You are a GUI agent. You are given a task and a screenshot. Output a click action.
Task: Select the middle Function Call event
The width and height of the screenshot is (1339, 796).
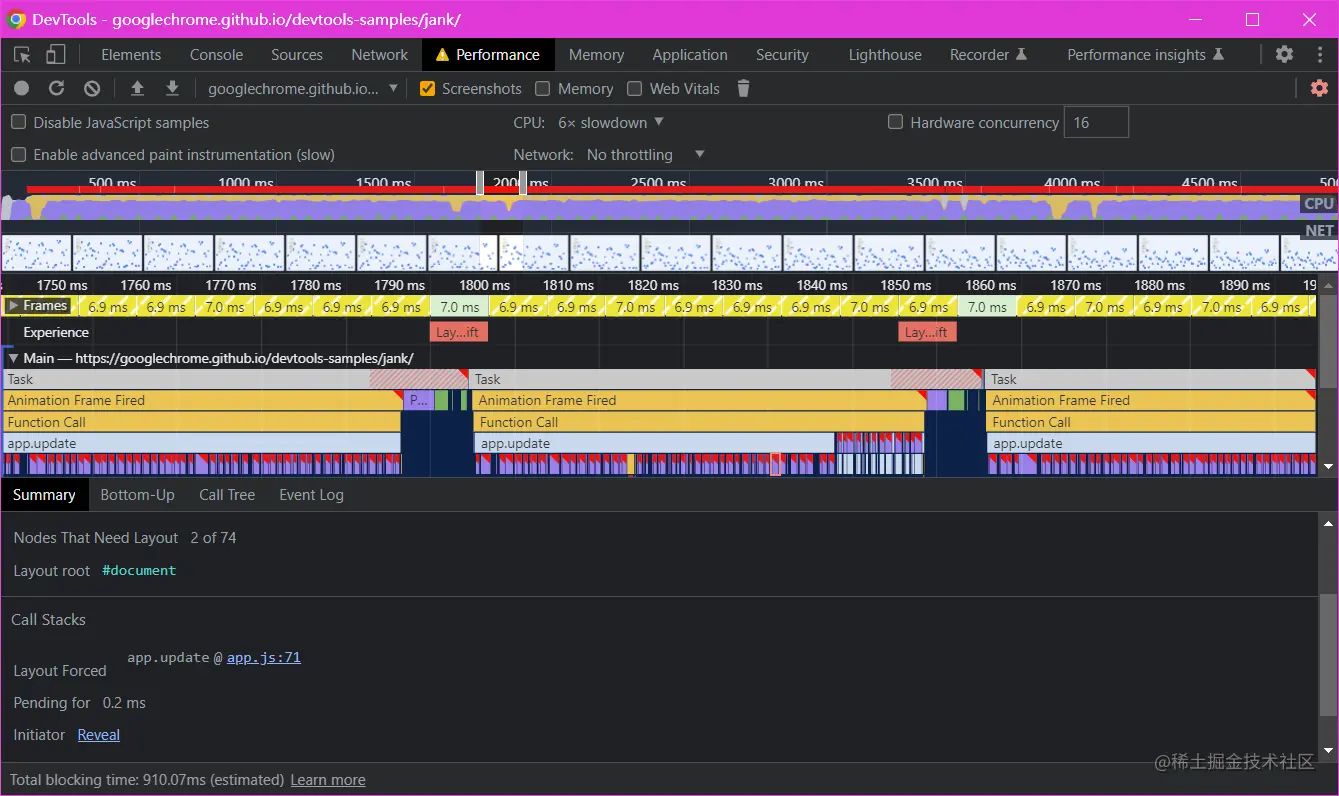click(698, 422)
